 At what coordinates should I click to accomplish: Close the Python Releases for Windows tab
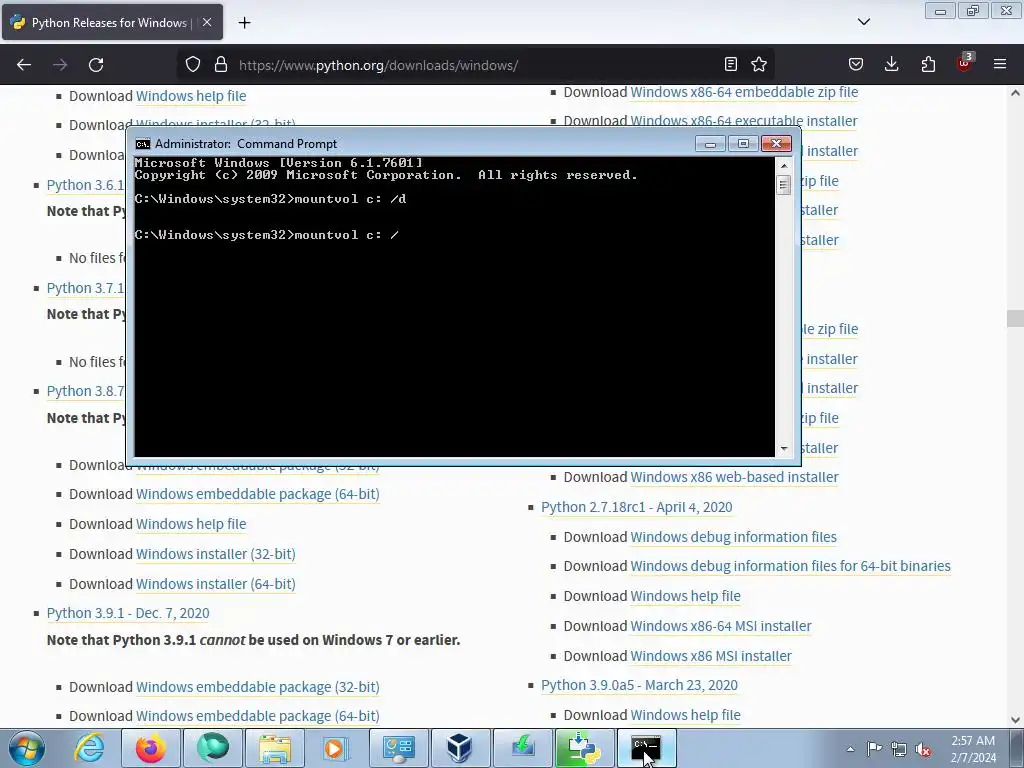(207, 22)
